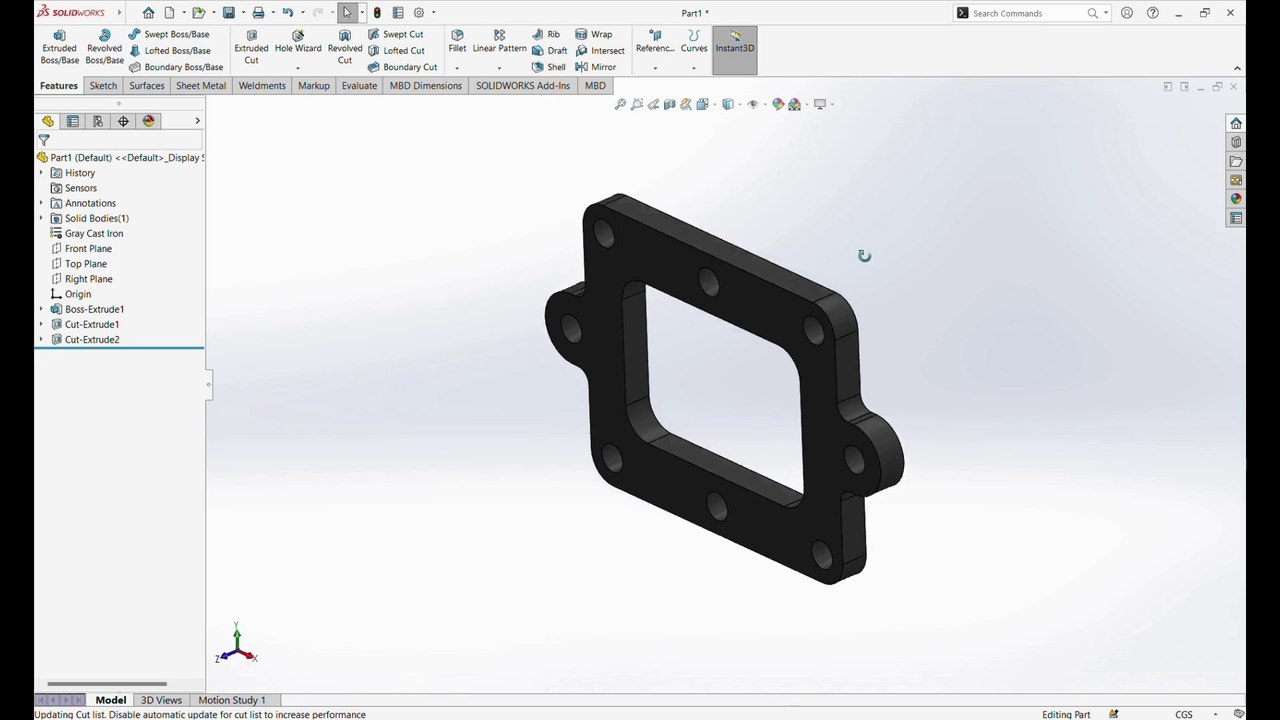
Task: Open the edit appearance color icon
Action: point(778,104)
